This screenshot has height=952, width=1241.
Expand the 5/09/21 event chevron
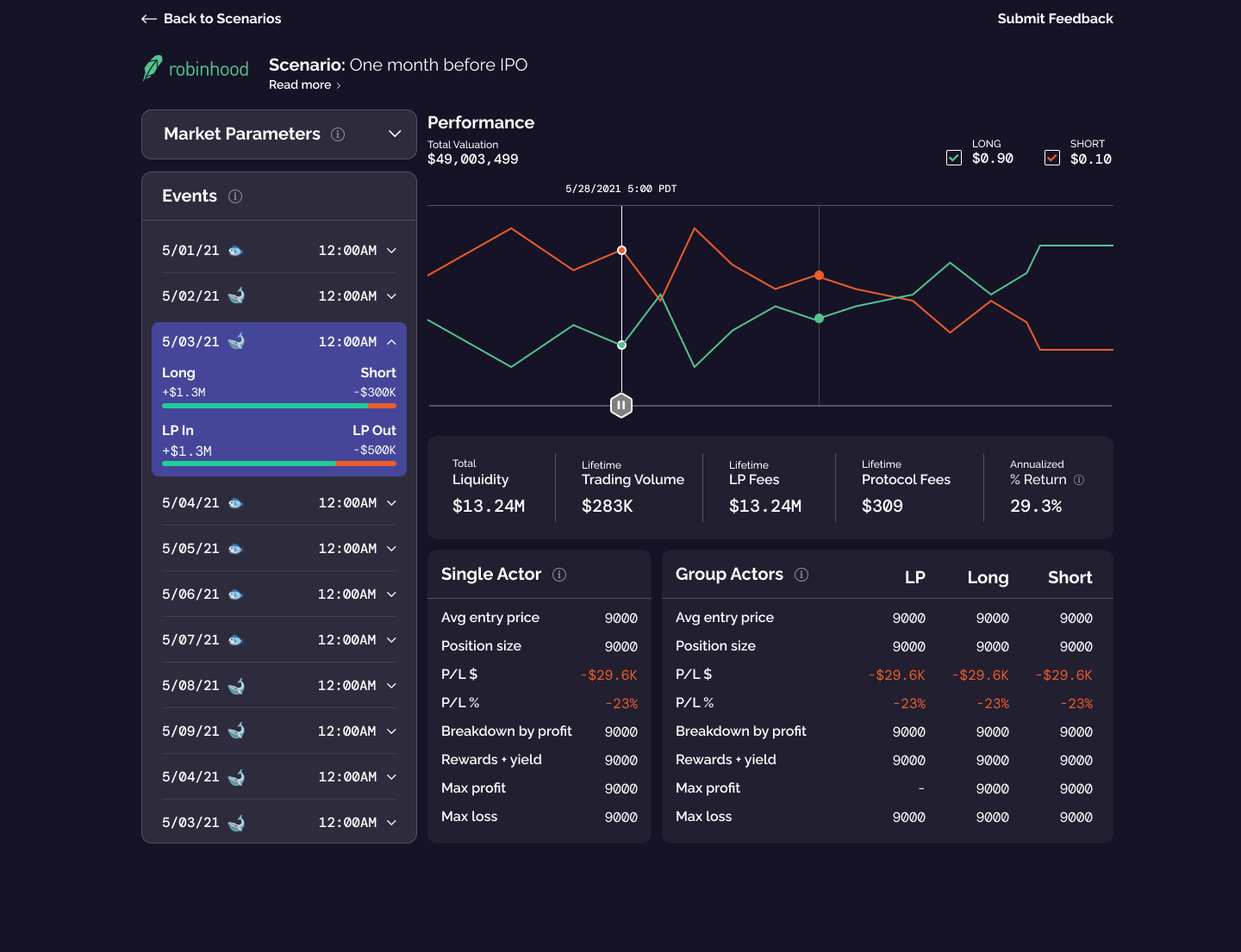click(391, 731)
